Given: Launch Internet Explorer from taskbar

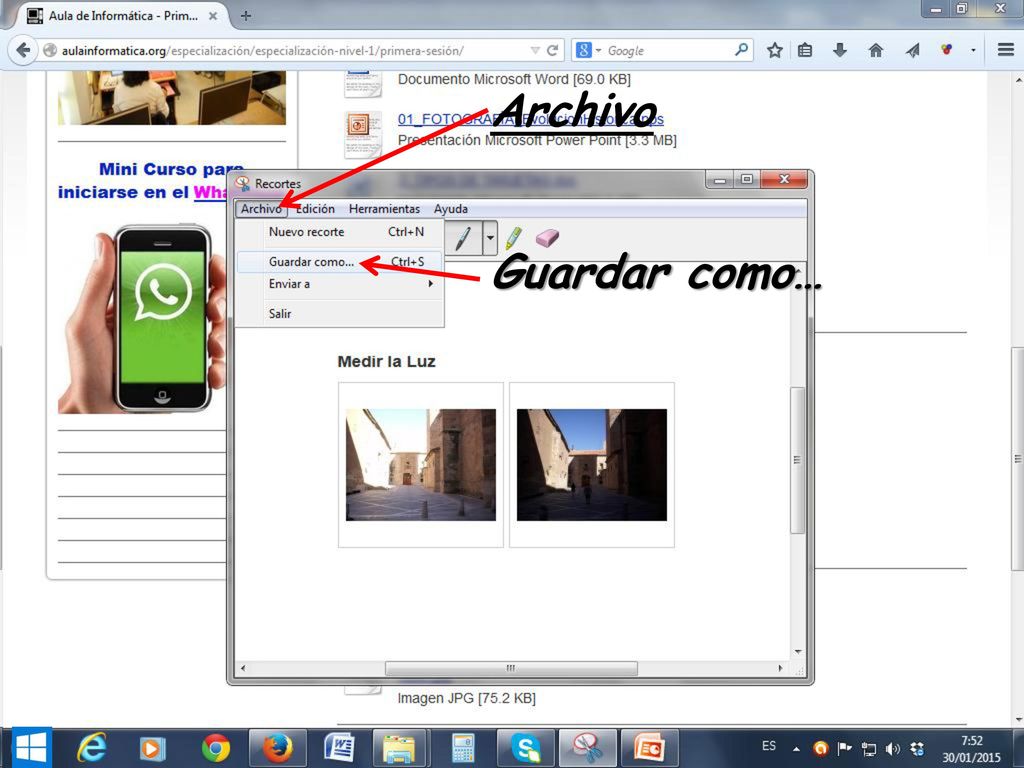Looking at the screenshot, I should (91, 747).
